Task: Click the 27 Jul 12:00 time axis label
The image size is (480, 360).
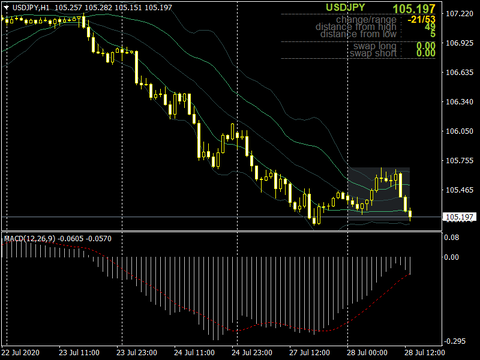Action: (310, 353)
